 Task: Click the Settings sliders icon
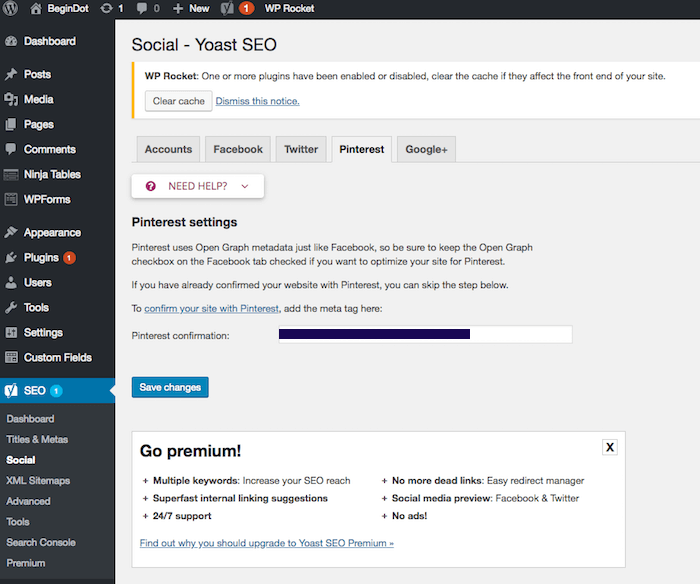tap(11, 333)
